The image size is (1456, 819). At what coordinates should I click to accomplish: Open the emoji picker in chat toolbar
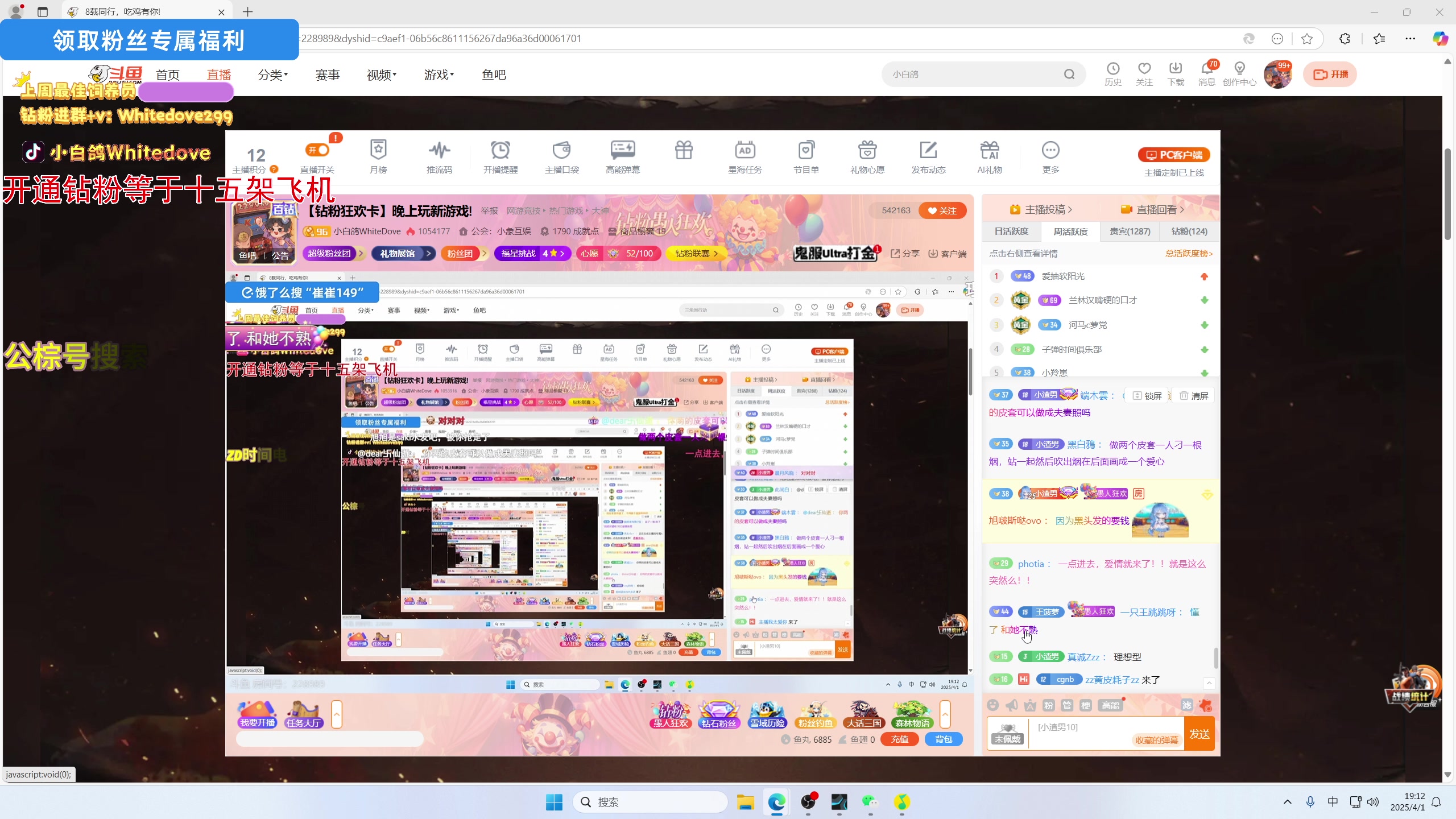993,705
